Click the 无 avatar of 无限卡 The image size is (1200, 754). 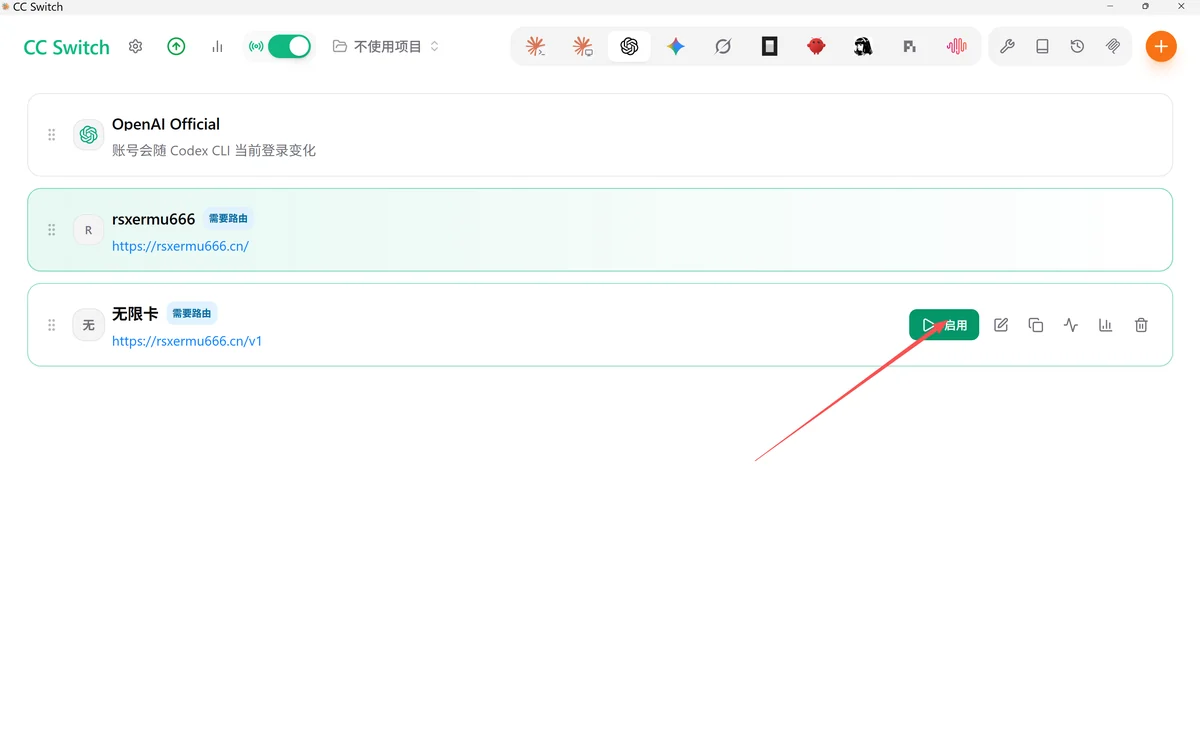click(x=88, y=325)
